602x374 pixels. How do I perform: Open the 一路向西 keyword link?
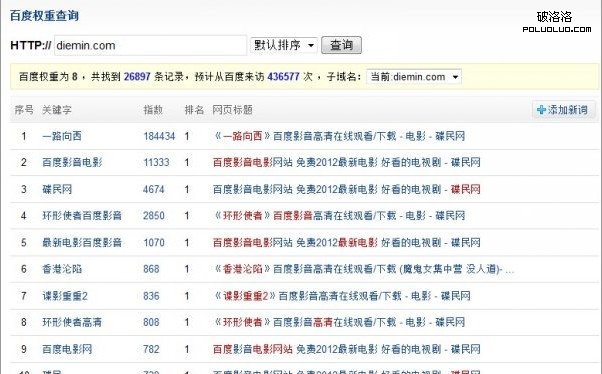62,136
